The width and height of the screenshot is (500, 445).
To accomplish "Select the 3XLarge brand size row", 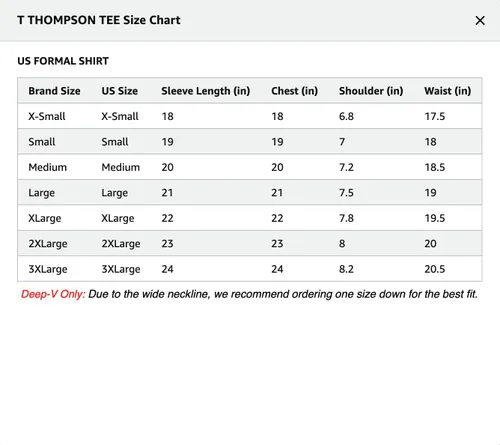I will pos(250,269).
